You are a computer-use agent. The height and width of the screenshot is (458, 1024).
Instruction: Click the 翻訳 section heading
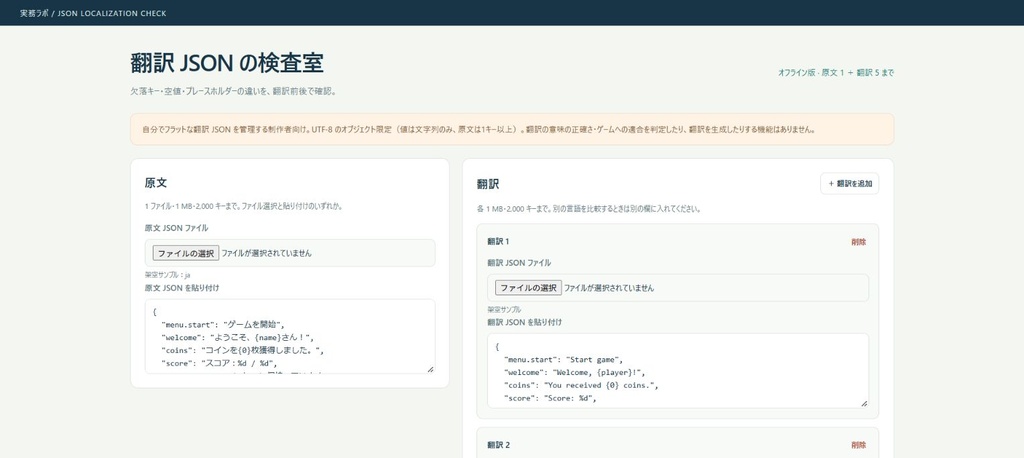(488, 184)
